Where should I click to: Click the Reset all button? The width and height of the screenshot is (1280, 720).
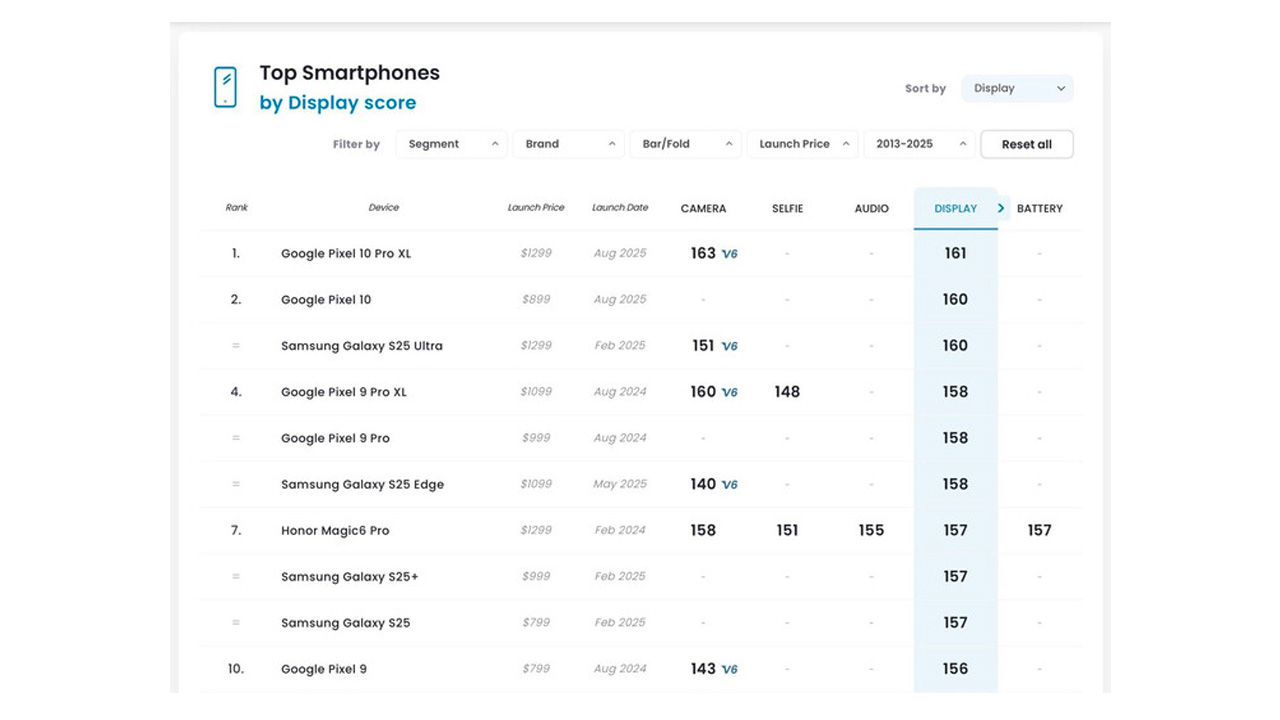pos(1027,144)
